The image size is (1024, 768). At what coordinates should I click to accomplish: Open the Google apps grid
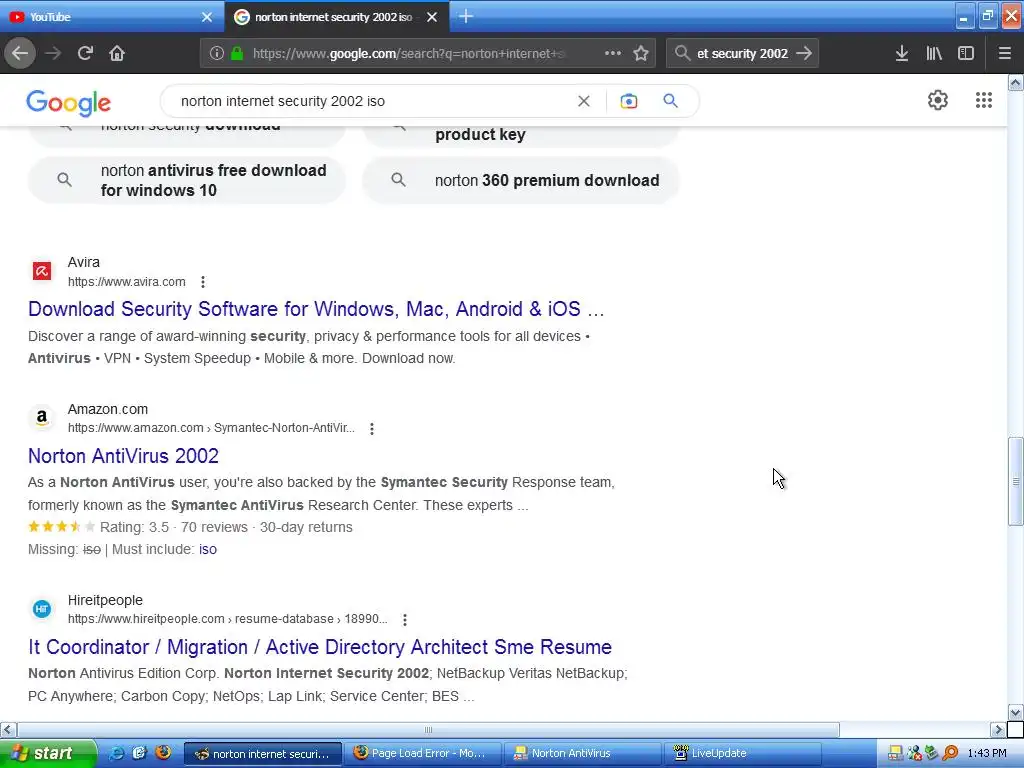tap(984, 100)
